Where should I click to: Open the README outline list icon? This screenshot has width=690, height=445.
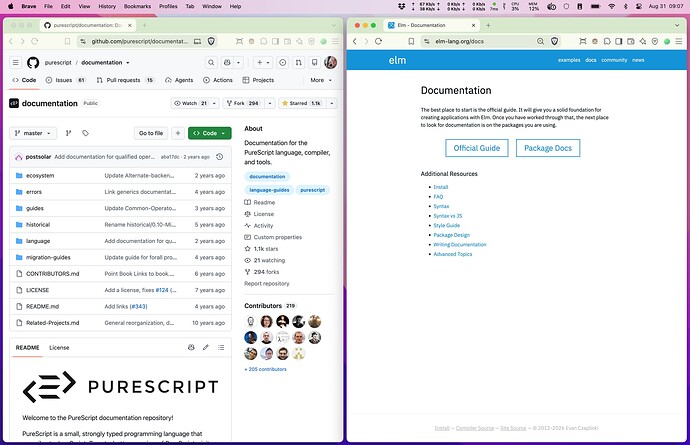221,347
